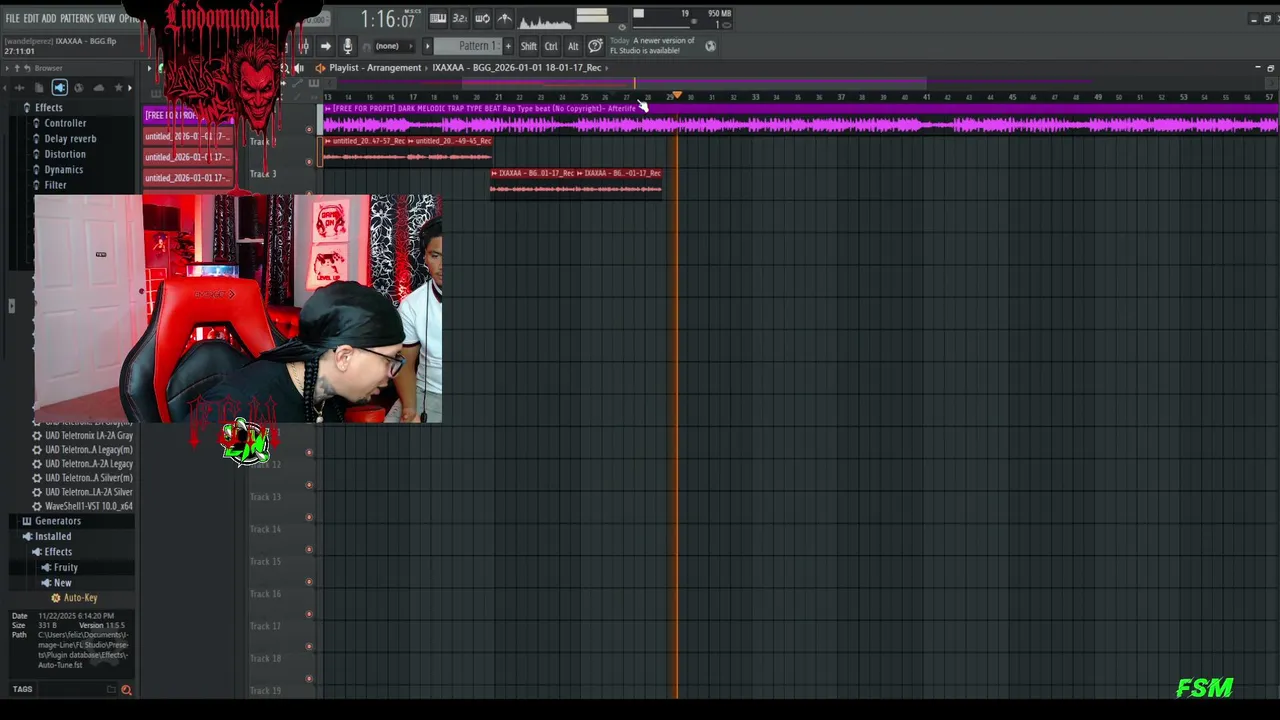
Task: Select the IXAXAA - BGG 01-17_Rec clip on Track 3
Action: click(x=533, y=181)
